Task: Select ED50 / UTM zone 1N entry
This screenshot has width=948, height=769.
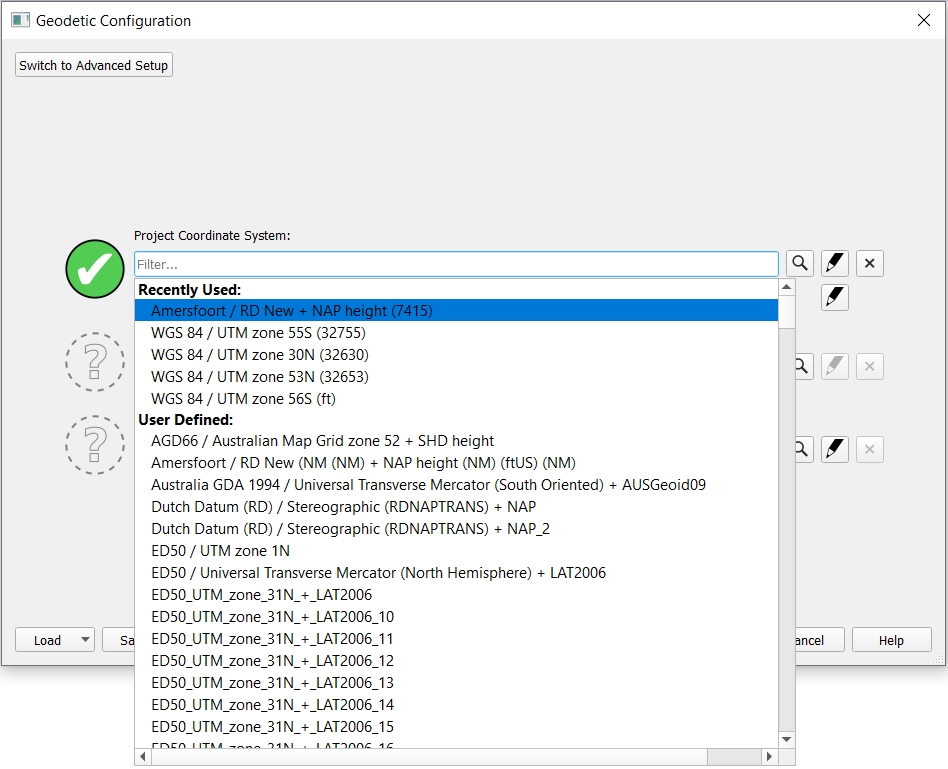Action: click(x=220, y=551)
